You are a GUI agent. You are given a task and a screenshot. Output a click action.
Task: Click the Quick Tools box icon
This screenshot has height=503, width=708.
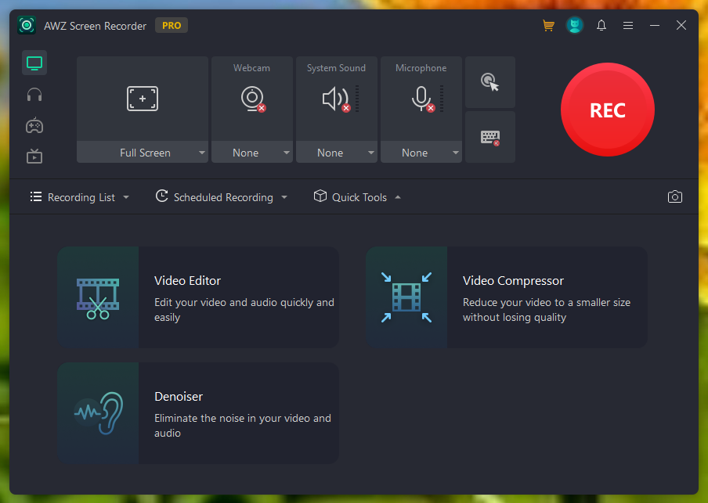320,196
